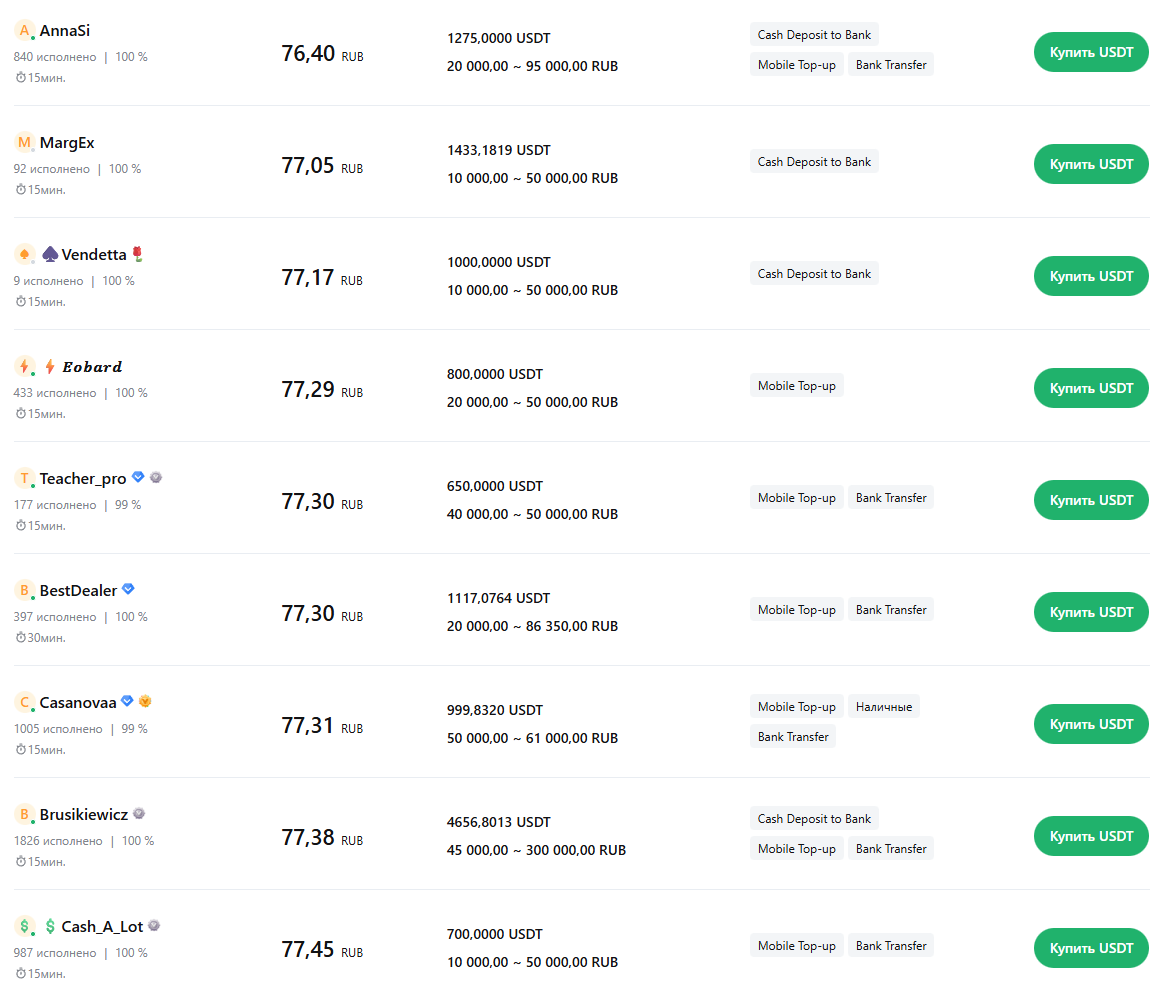Open the Vendetta seller profile name
The width and height of the screenshot is (1157, 996).
[x=94, y=255]
